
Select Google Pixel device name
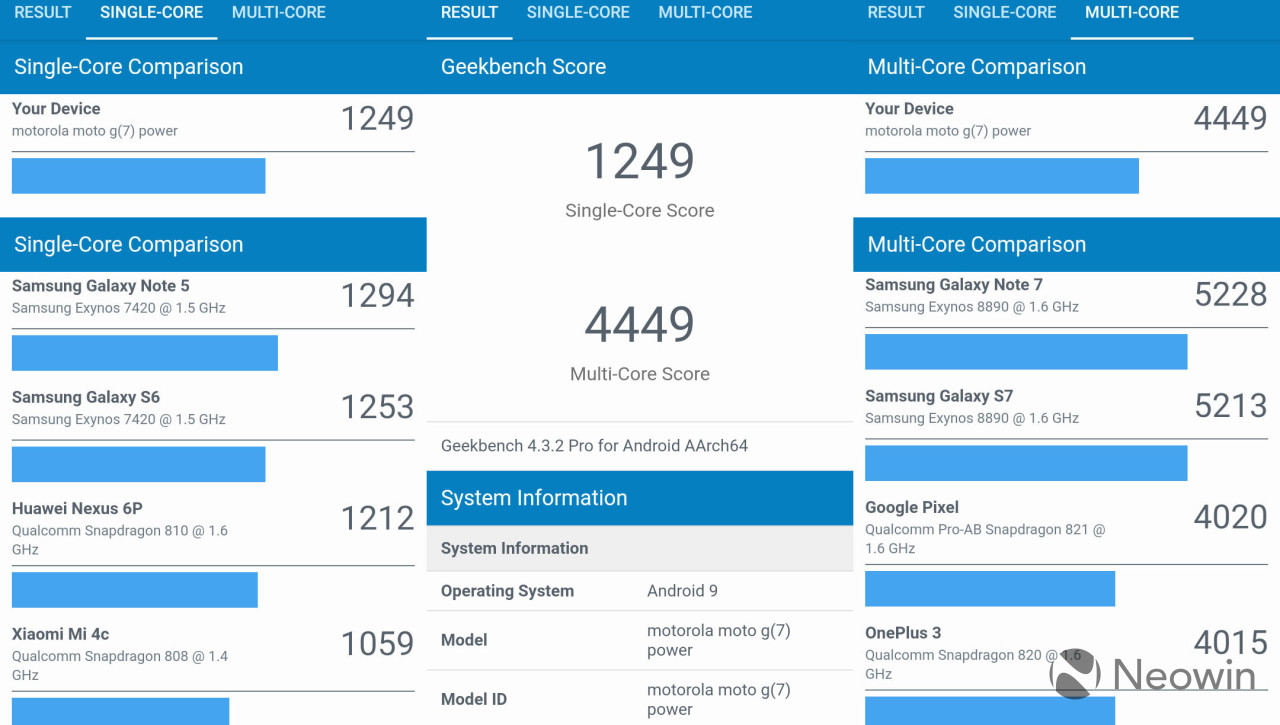tap(912, 507)
